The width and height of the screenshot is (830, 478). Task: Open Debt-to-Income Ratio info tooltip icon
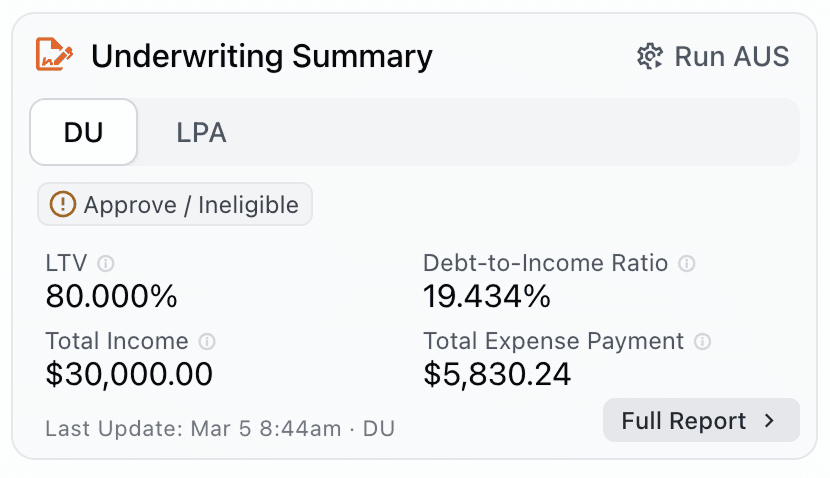687,263
